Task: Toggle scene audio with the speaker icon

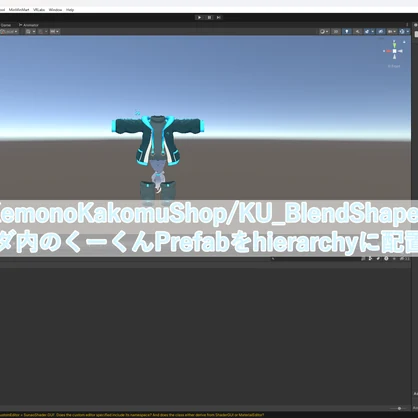Action: (357, 32)
